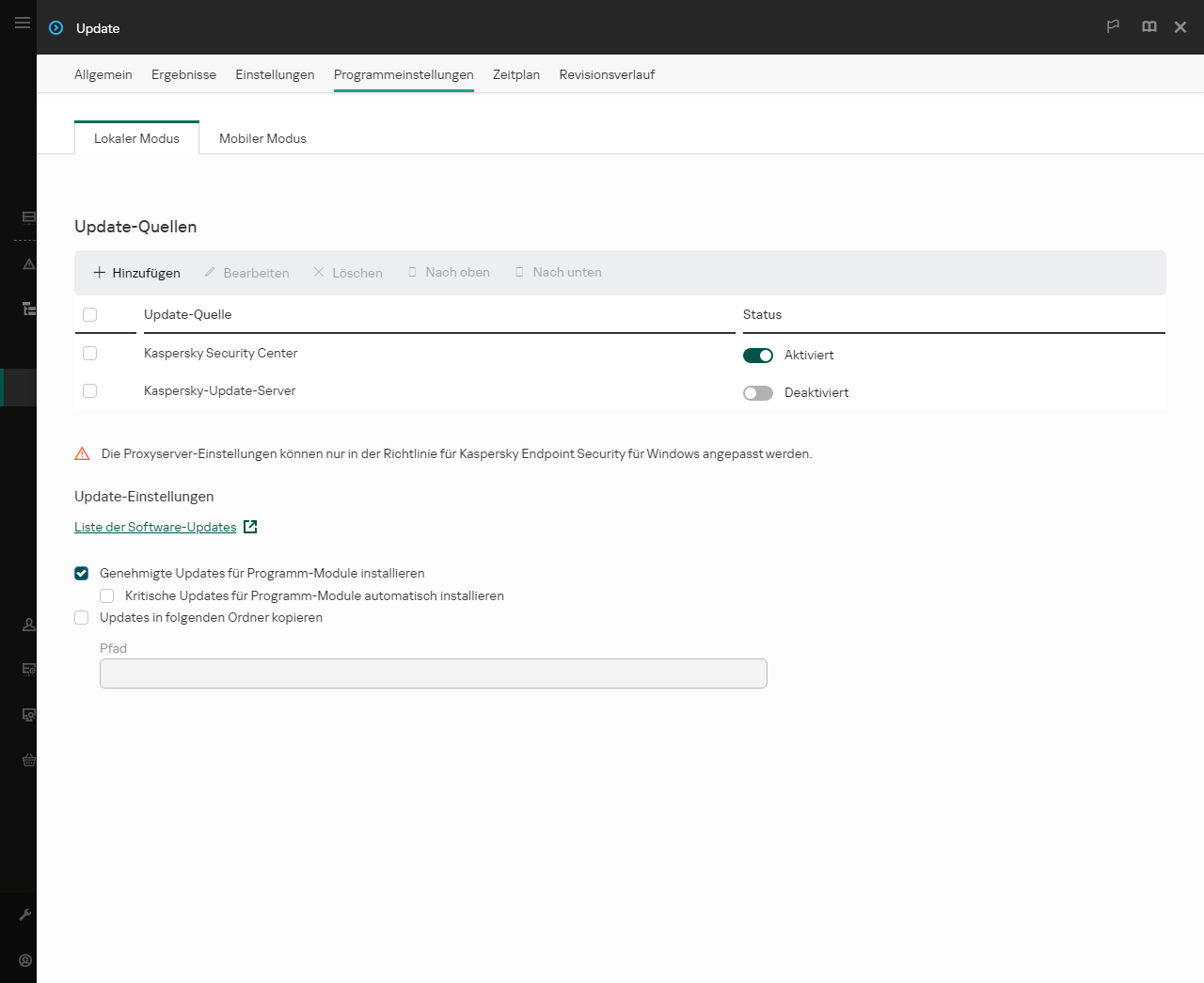Click the warning triangle icon in sidebar

pyautogui.click(x=29, y=264)
